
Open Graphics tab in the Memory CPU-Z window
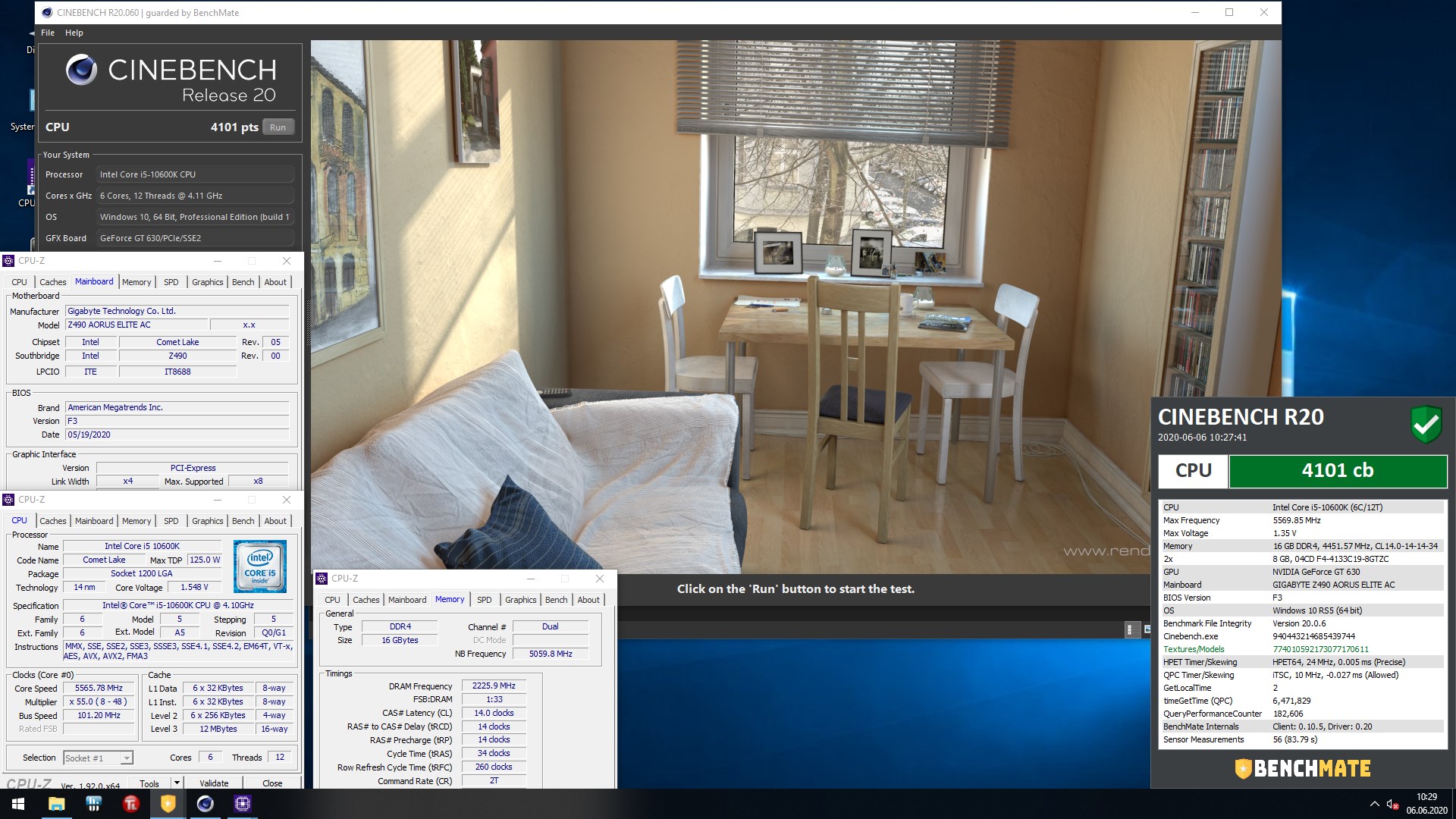(x=521, y=600)
